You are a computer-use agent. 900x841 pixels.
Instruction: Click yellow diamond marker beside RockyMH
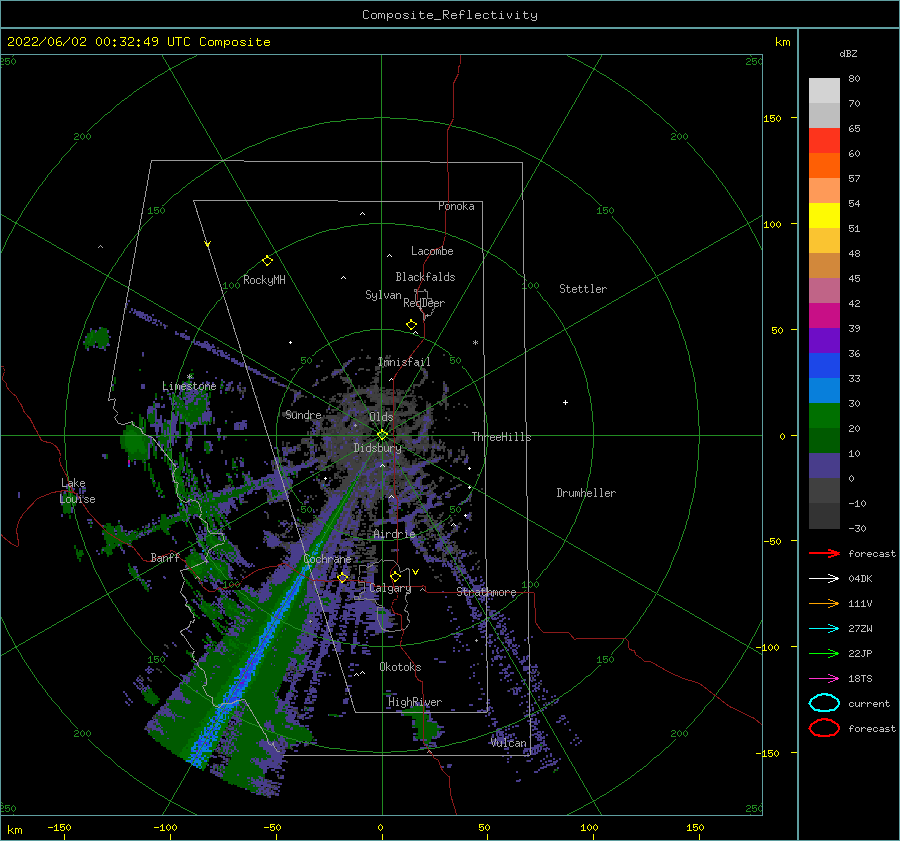267,261
